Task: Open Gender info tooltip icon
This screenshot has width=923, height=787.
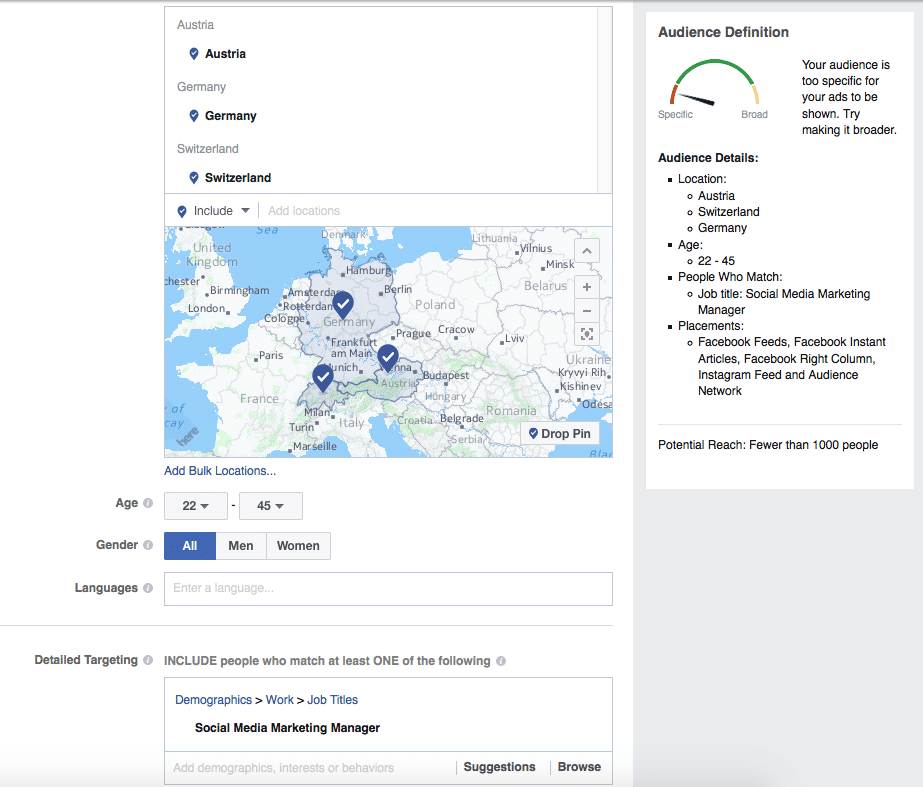Action: click(148, 545)
